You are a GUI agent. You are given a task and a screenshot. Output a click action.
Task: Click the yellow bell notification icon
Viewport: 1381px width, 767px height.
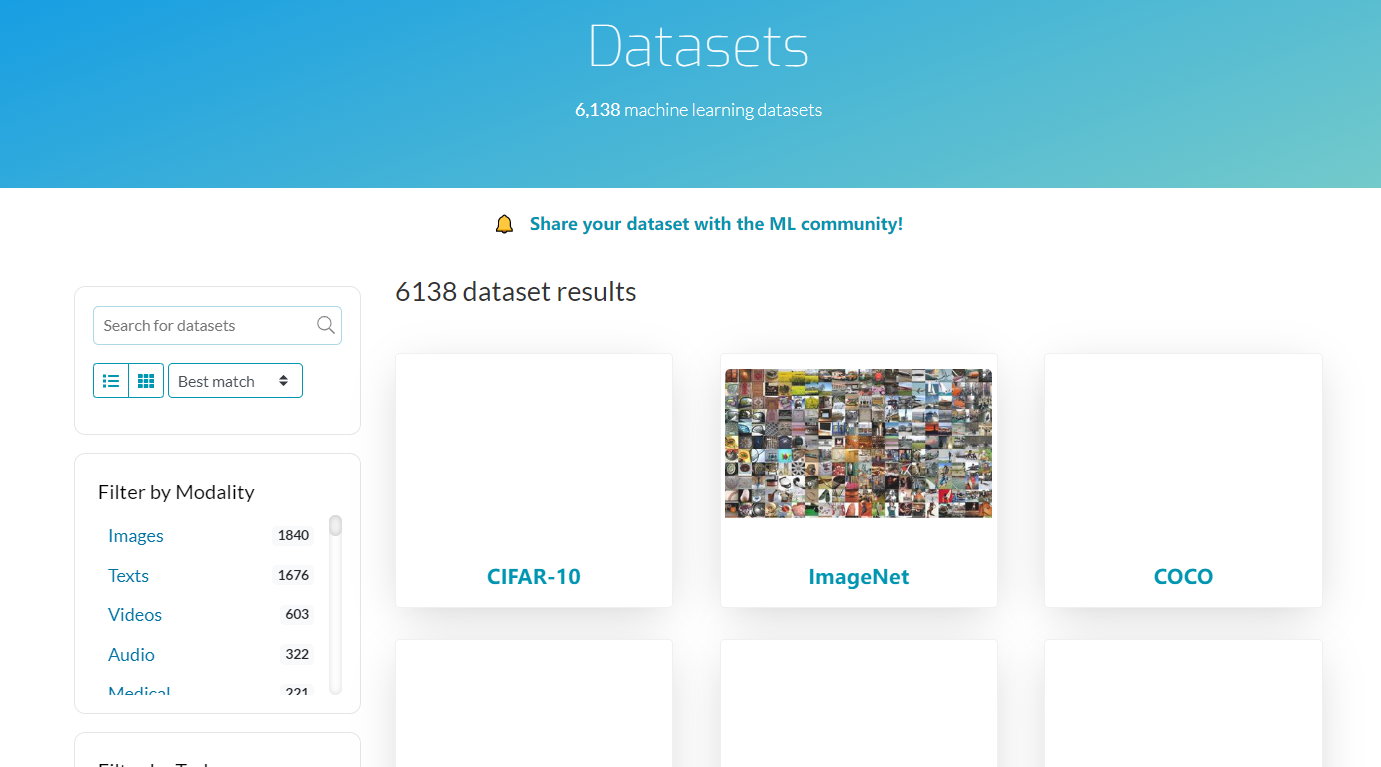tap(504, 224)
